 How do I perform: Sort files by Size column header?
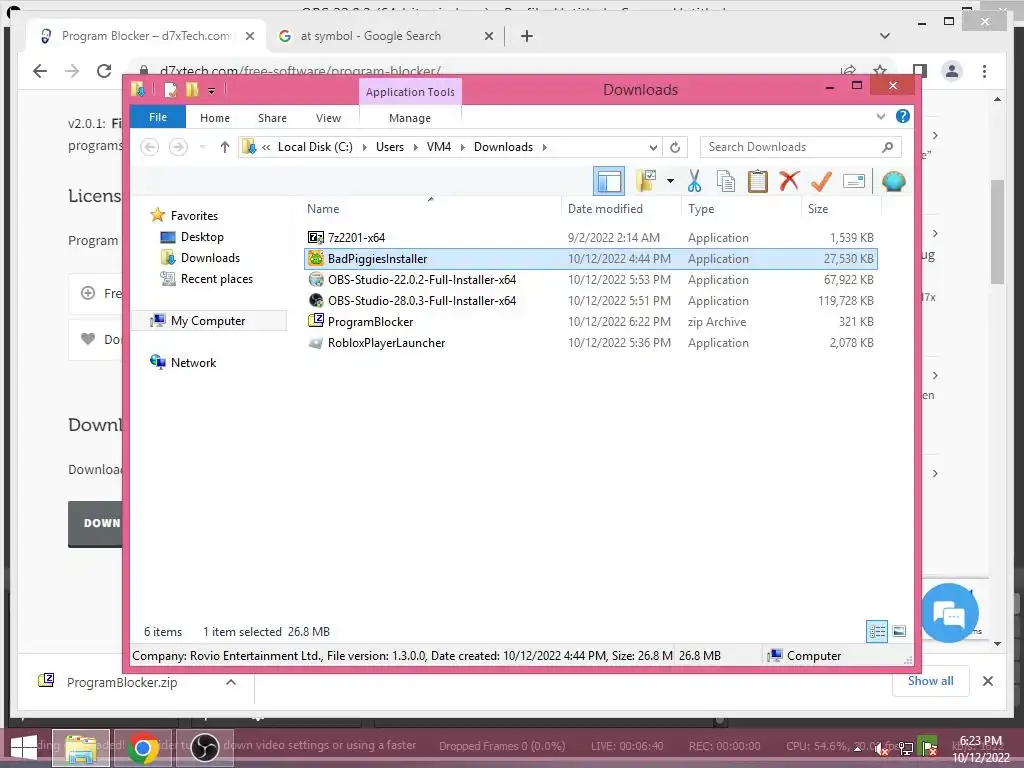(841, 208)
